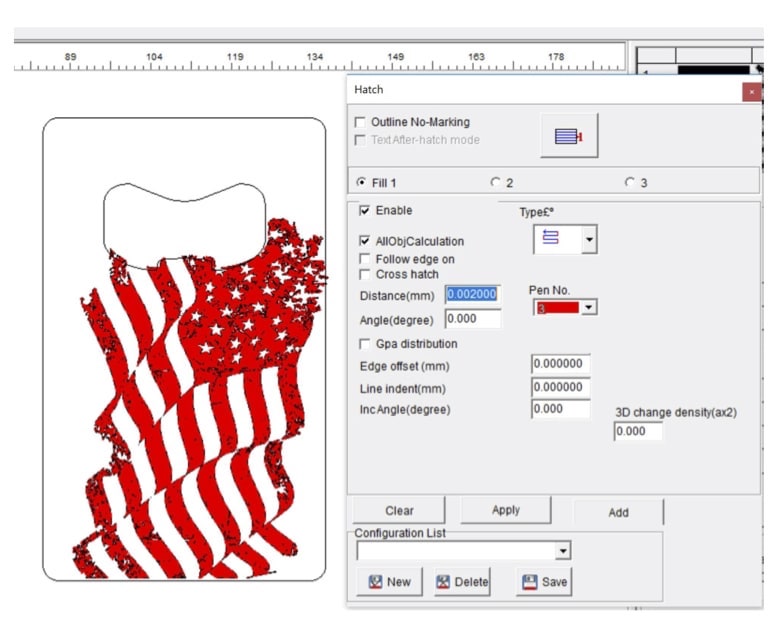
Task: Click the ruler mark labeled 134
Action: pyautogui.click(x=315, y=57)
